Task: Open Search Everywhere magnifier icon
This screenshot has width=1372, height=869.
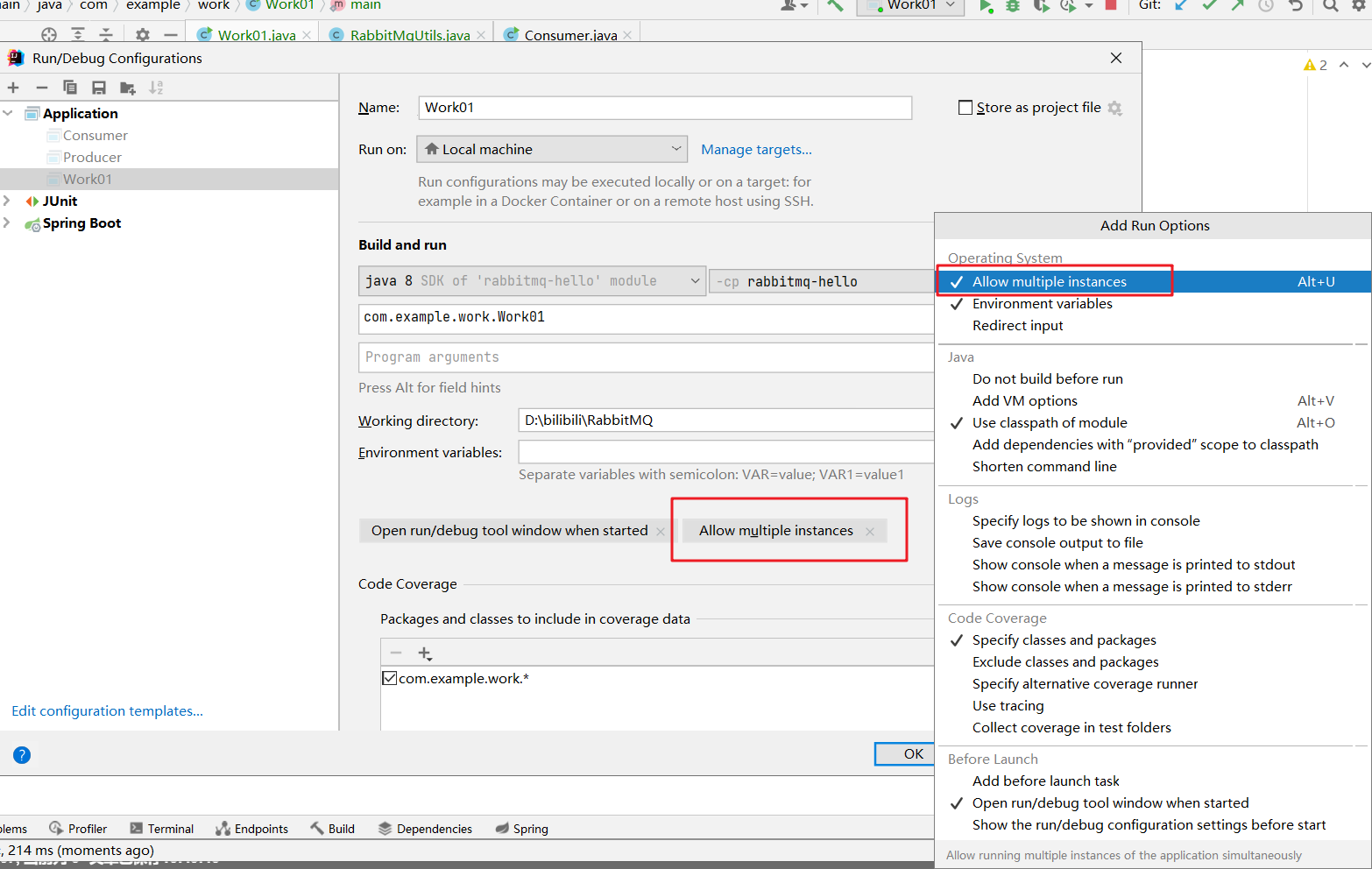Action: coord(1330,5)
